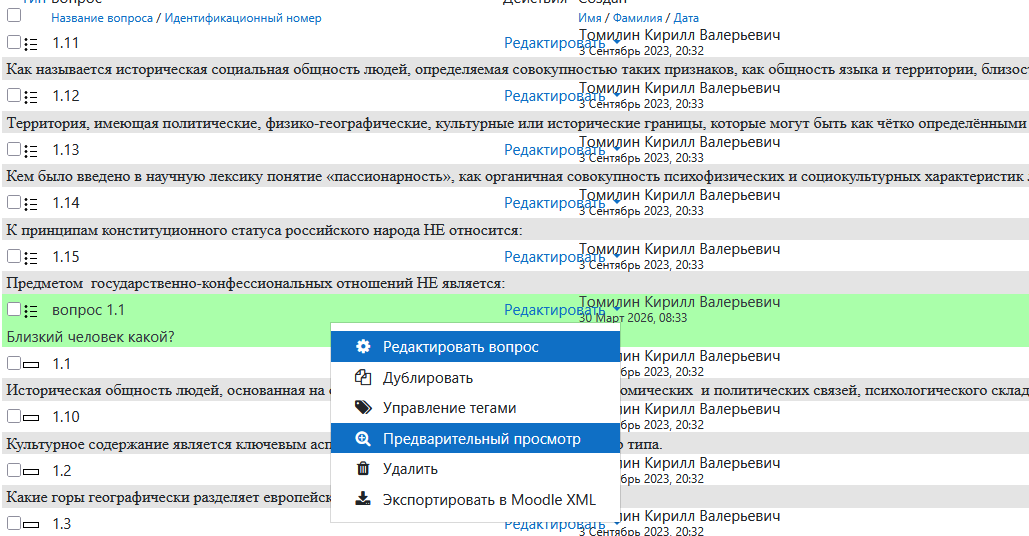Click the text starting К принципам конституционного статуса
This screenshot has width=1029, height=536.
264,230
